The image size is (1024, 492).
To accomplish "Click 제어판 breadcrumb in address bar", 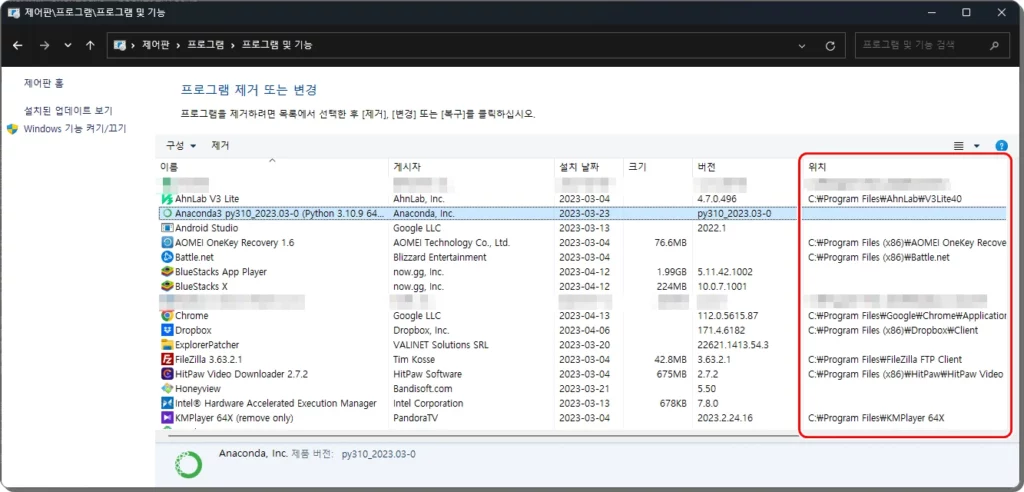I will [155, 46].
